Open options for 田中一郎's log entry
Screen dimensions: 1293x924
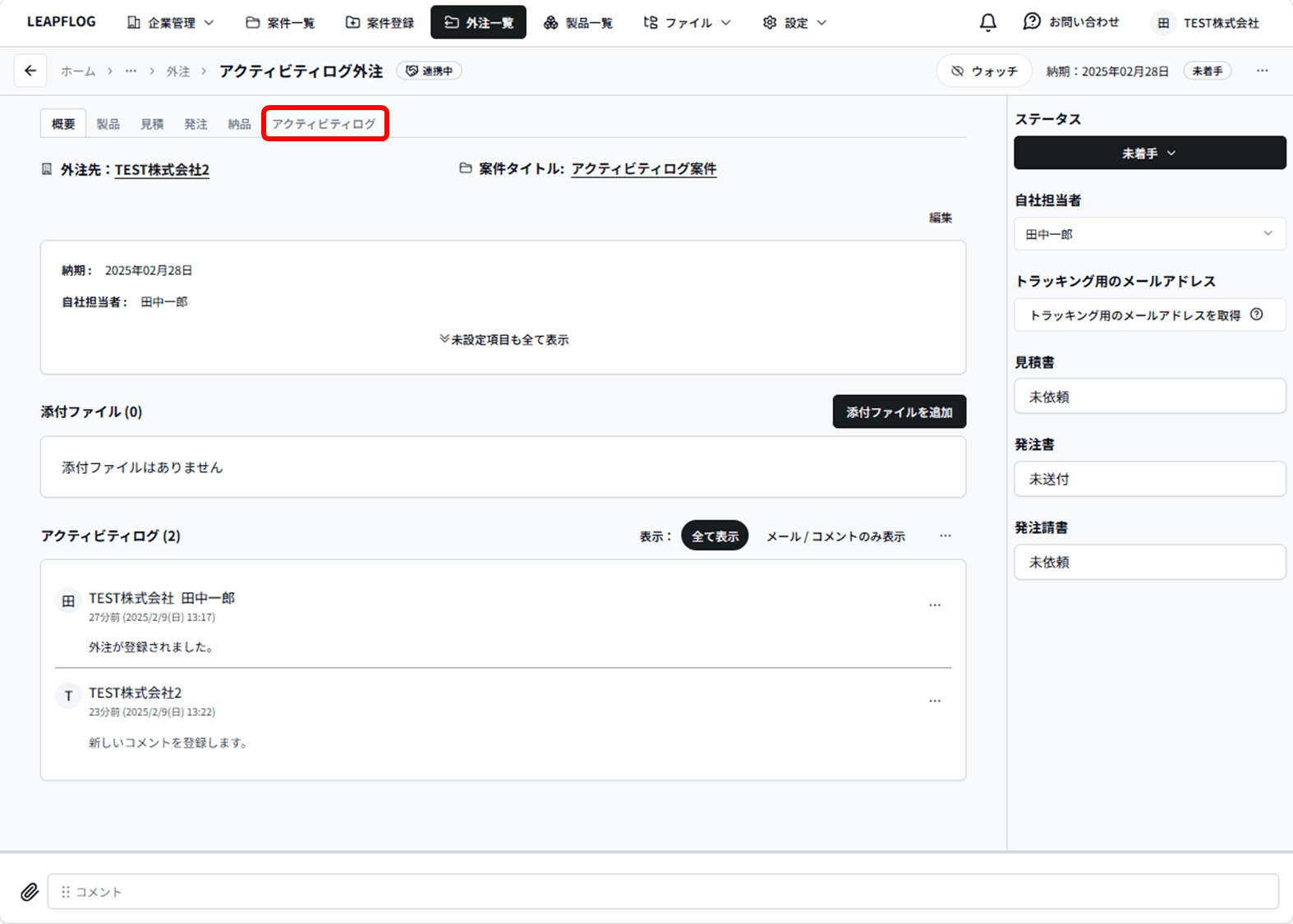(934, 605)
